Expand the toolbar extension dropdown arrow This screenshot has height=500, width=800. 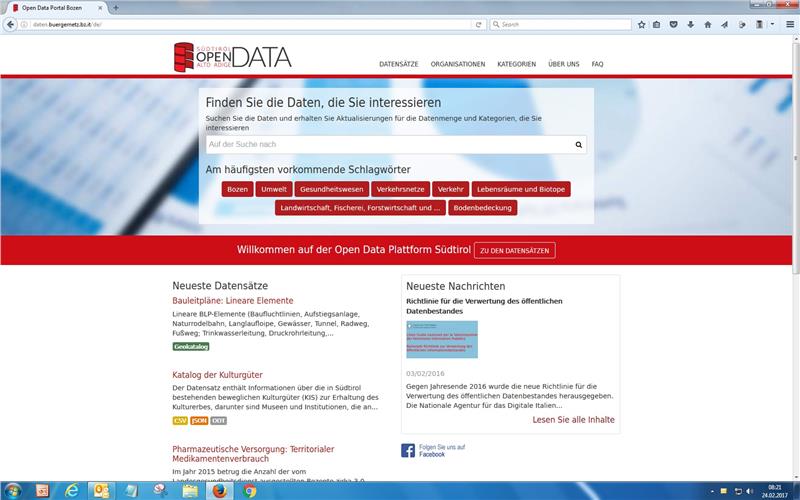tap(773, 24)
